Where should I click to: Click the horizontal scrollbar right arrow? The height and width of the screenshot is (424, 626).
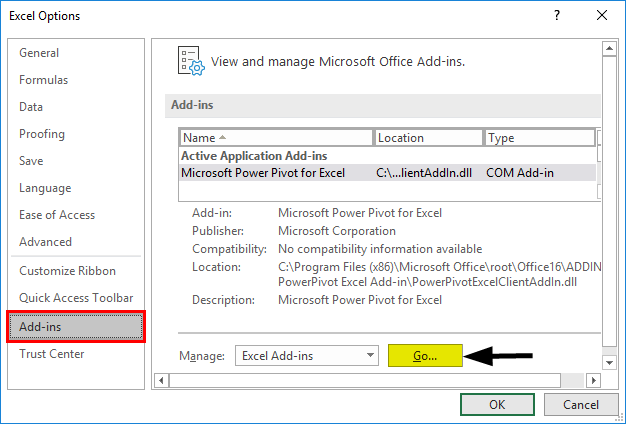point(594,380)
